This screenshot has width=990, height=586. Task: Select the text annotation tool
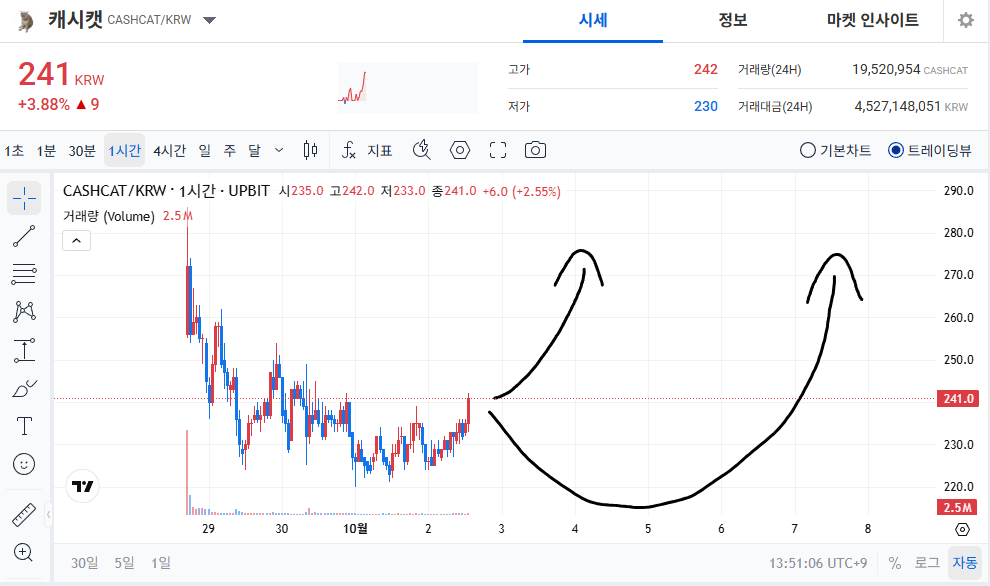[24, 426]
